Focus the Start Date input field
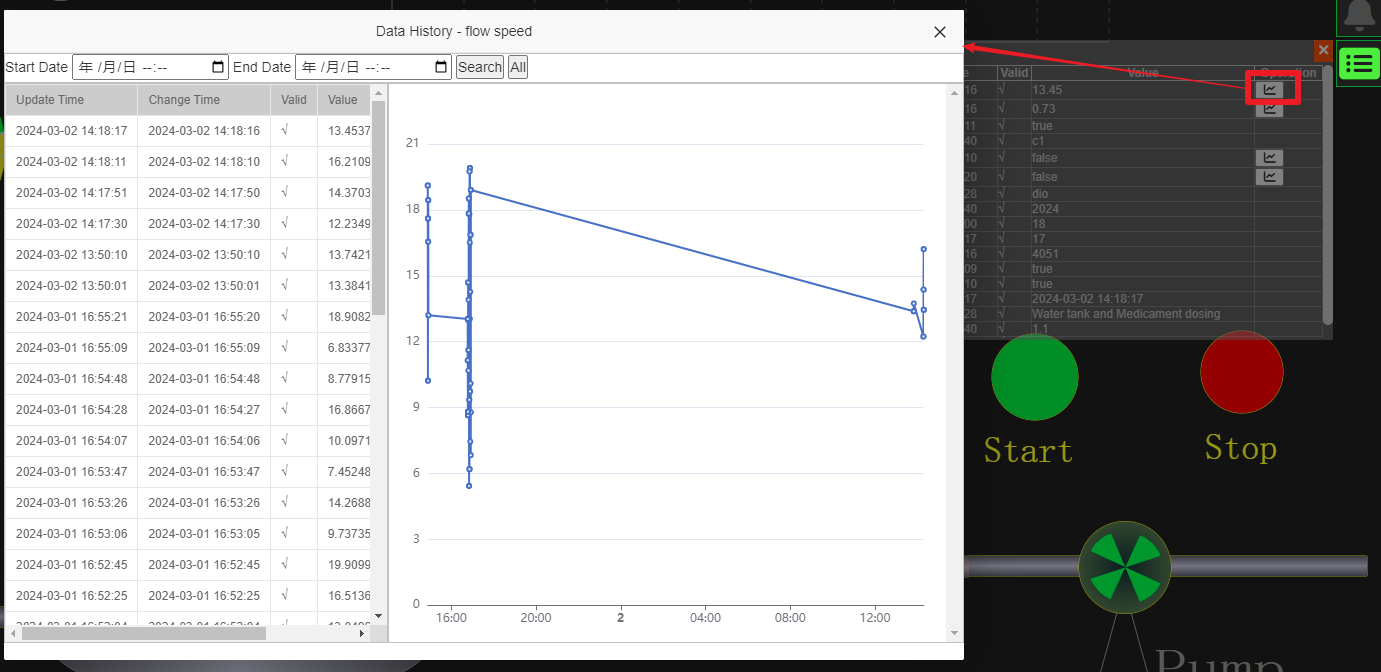Image resolution: width=1381 pixels, height=672 pixels. pos(151,67)
